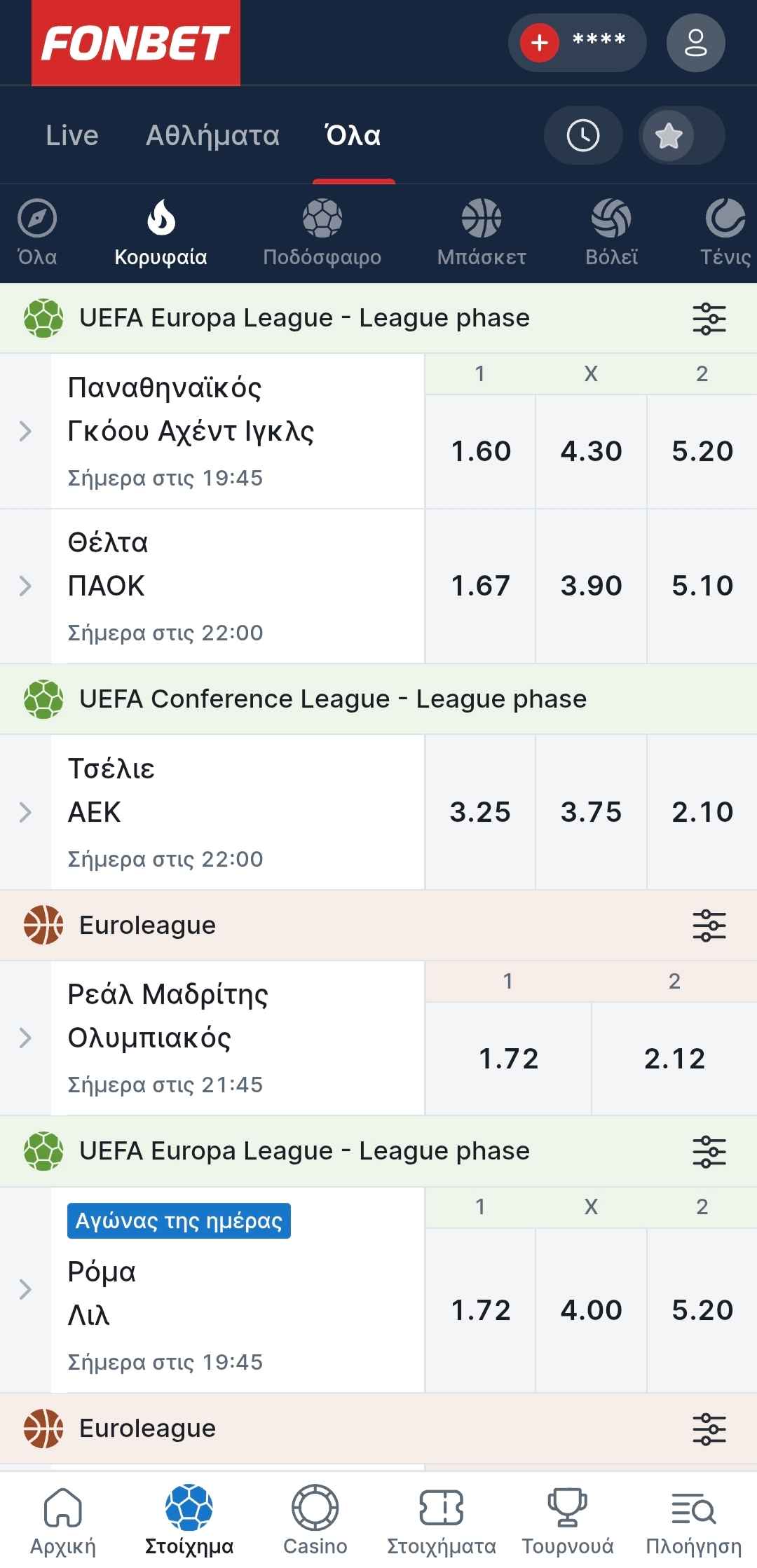Image resolution: width=757 pixels, height=1568 pixels.
Task: Open the Τένις tennis category
Action: (725, 233)
